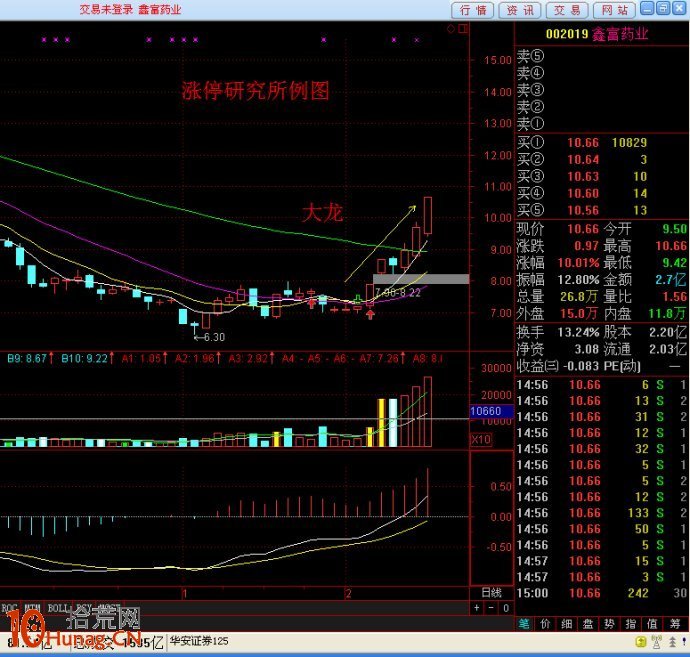Click the 网站 (Website) button
690x657 pixels.
[x=614, y=10]
